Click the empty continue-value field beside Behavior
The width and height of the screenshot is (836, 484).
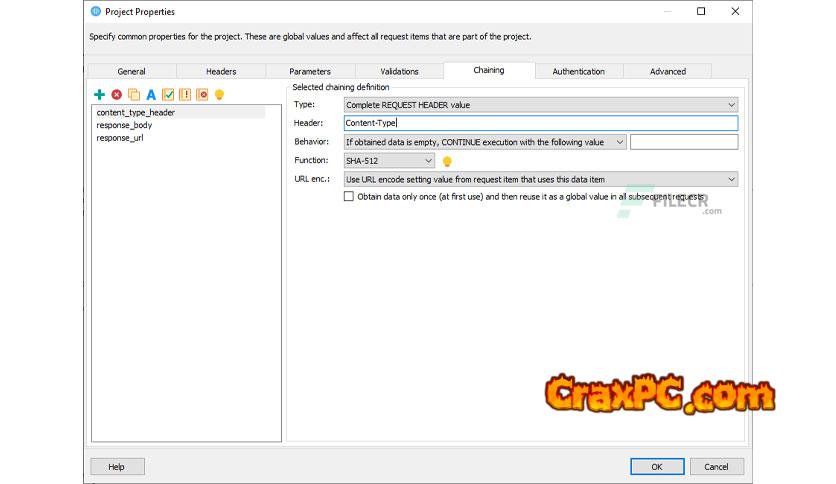coord(684,142)
